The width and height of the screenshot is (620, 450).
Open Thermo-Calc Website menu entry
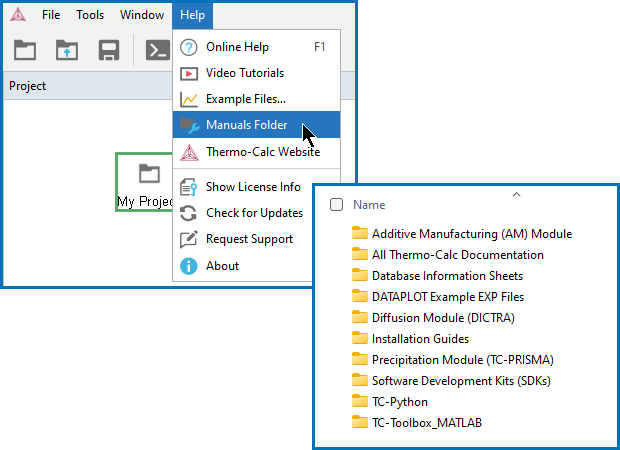tap(256, 152)
